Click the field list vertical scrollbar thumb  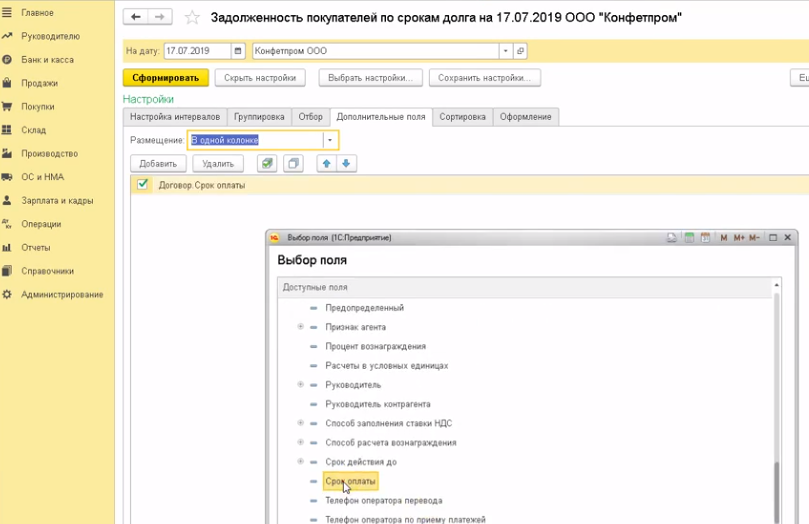pos(777,490)
